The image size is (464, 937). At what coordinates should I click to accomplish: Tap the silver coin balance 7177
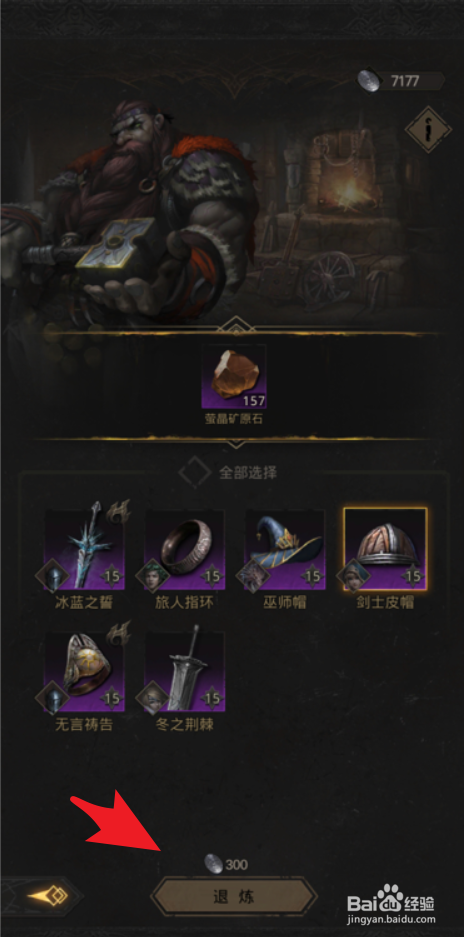point(401,81)
